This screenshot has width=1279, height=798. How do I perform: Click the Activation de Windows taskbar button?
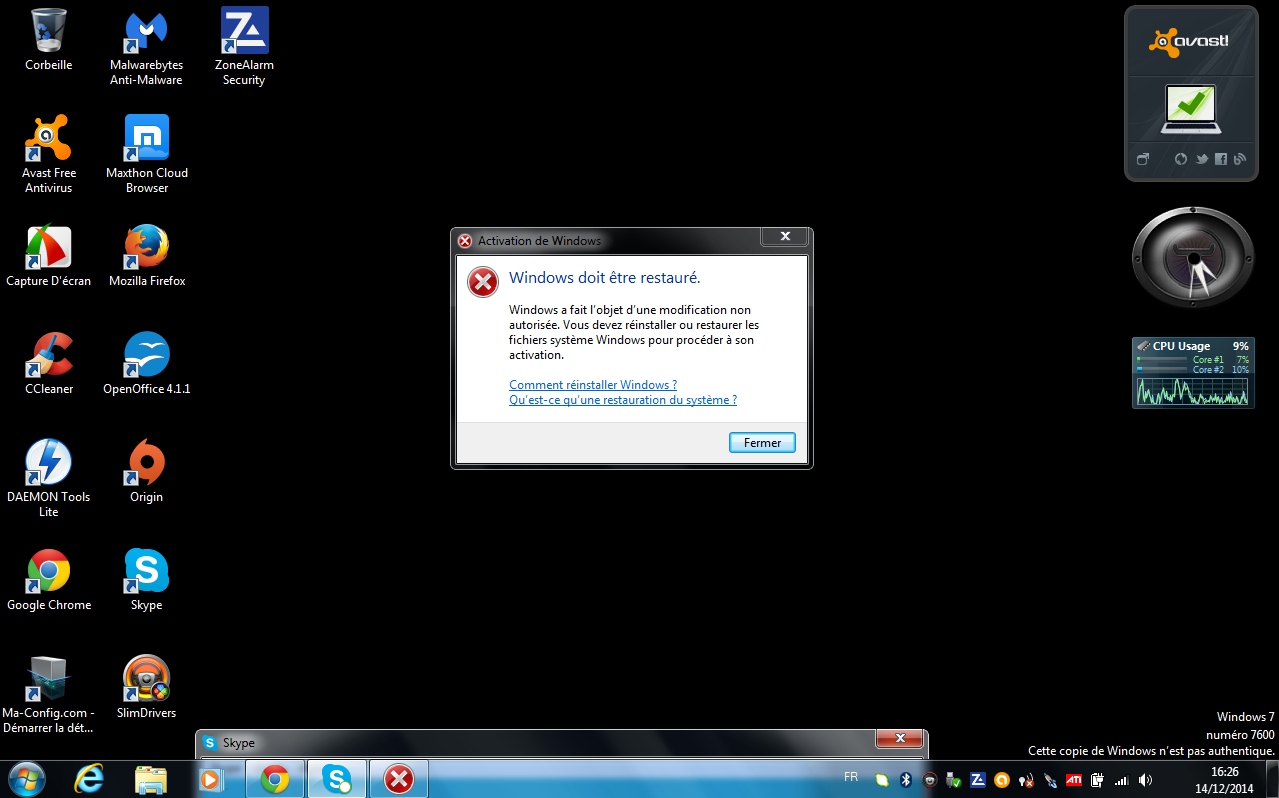(399, 778)
